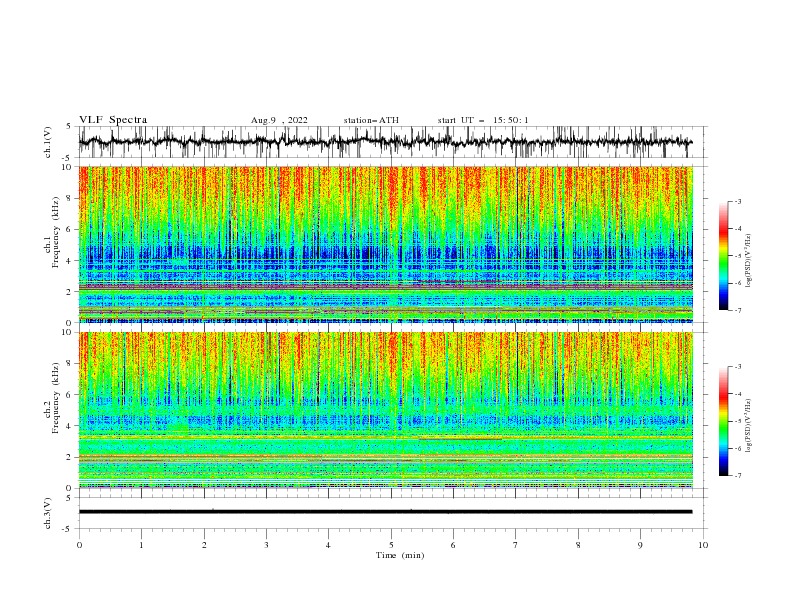This screenshot has width=792, height=612.
Task: Click the ch.1 spectrogram color scale bar
Action: click(x=724, y=256)
